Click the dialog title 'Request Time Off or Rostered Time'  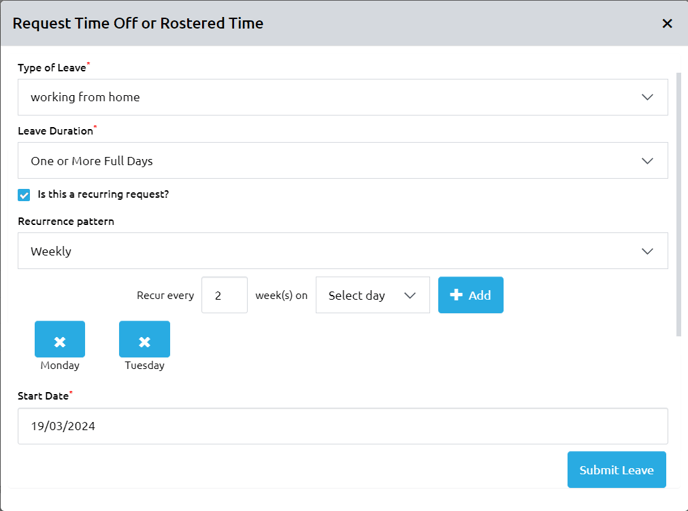(x=138, y=23)
